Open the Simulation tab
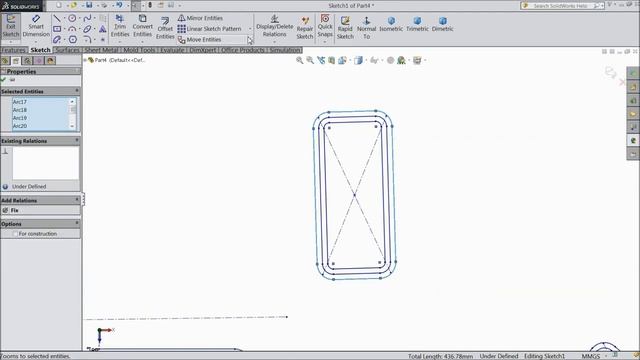Viewport: 640px width, 360px height. point(285,50)
